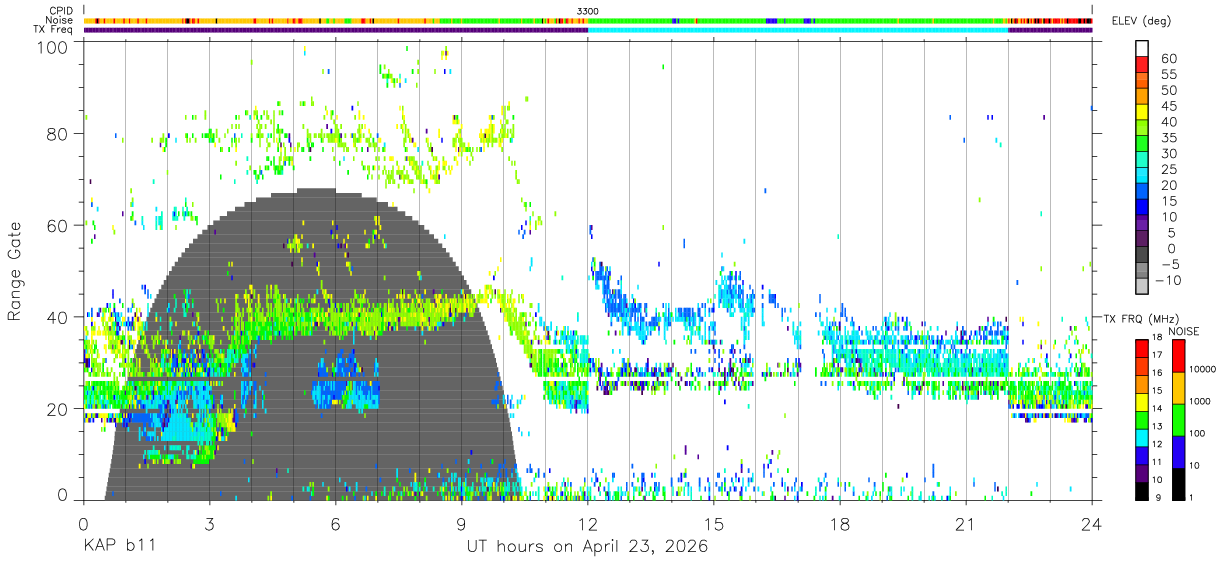
Task: Click the 35 label on ELEV color bar
Action: (x=1167, y=138)
